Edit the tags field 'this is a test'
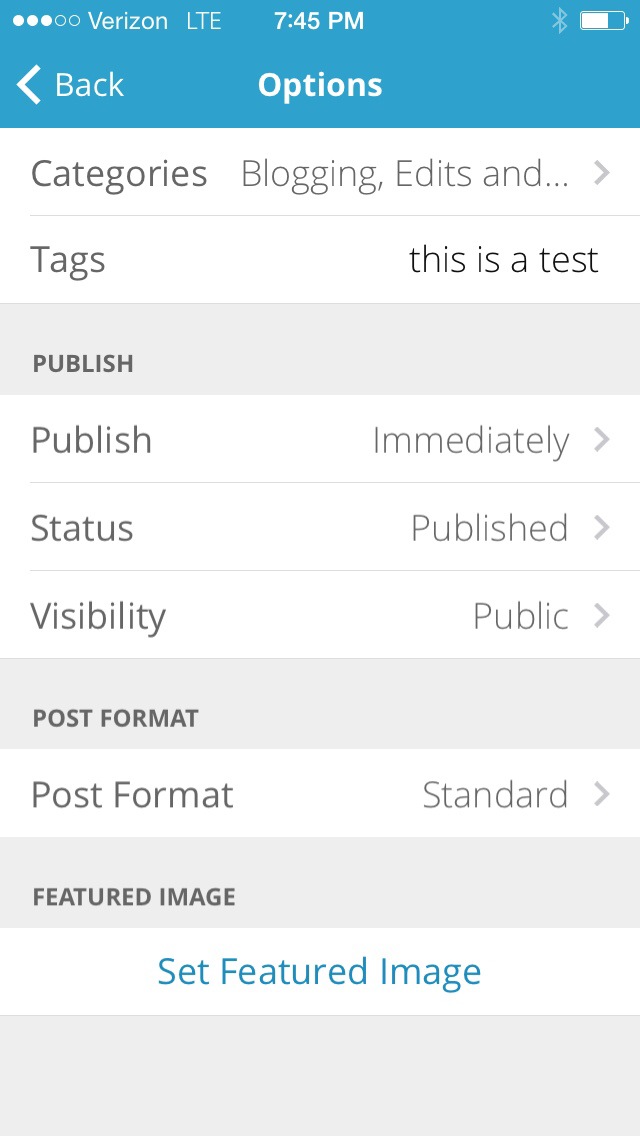Screen dimensions: 640x1136 click(x=503, y=260)
